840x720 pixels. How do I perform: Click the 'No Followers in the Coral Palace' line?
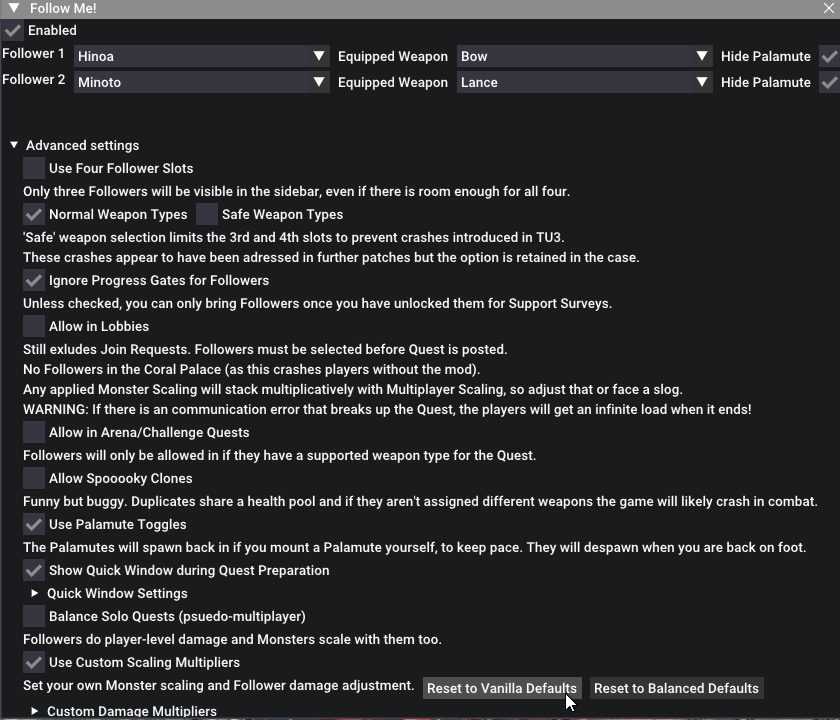coord(251,369)
